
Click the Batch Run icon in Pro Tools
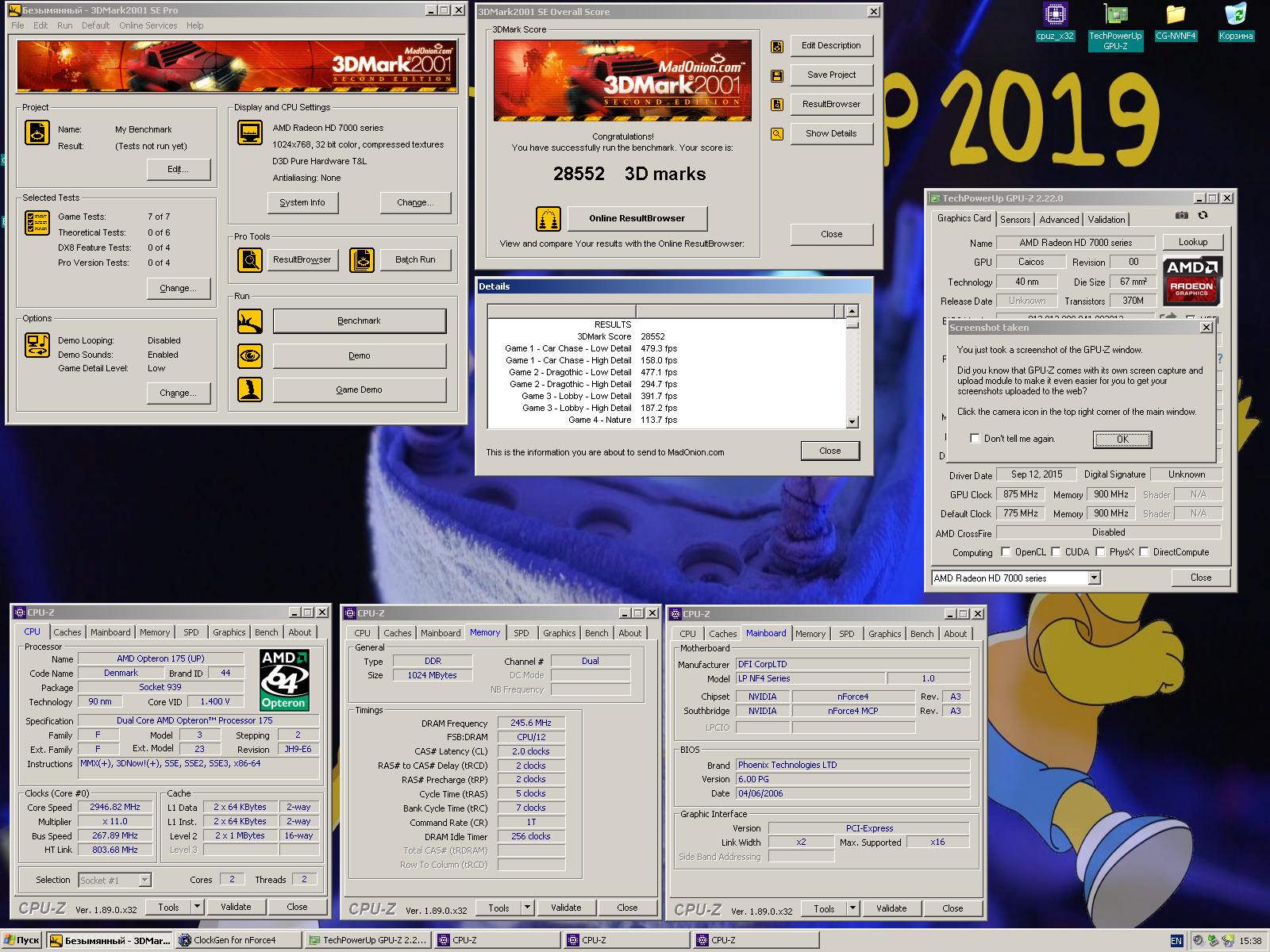362,259
